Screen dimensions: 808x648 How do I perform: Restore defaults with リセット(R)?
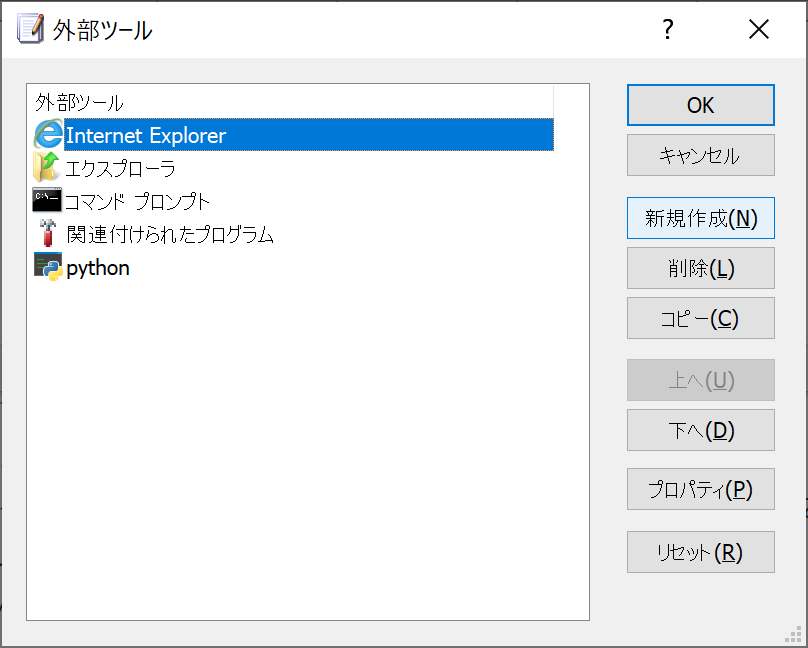[700, 552]
